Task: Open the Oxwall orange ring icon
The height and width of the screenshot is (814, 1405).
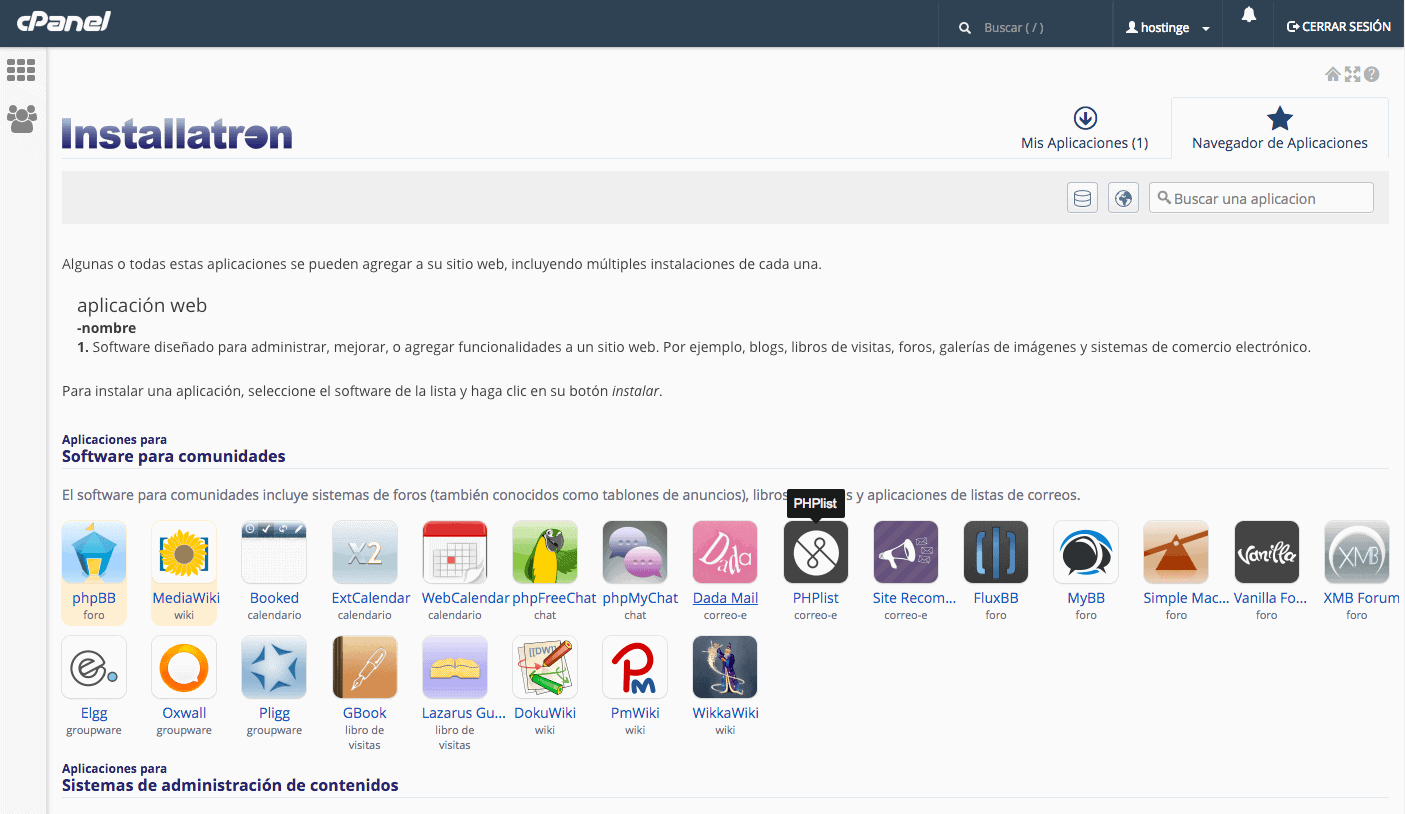Action: [x=184, y=667]
